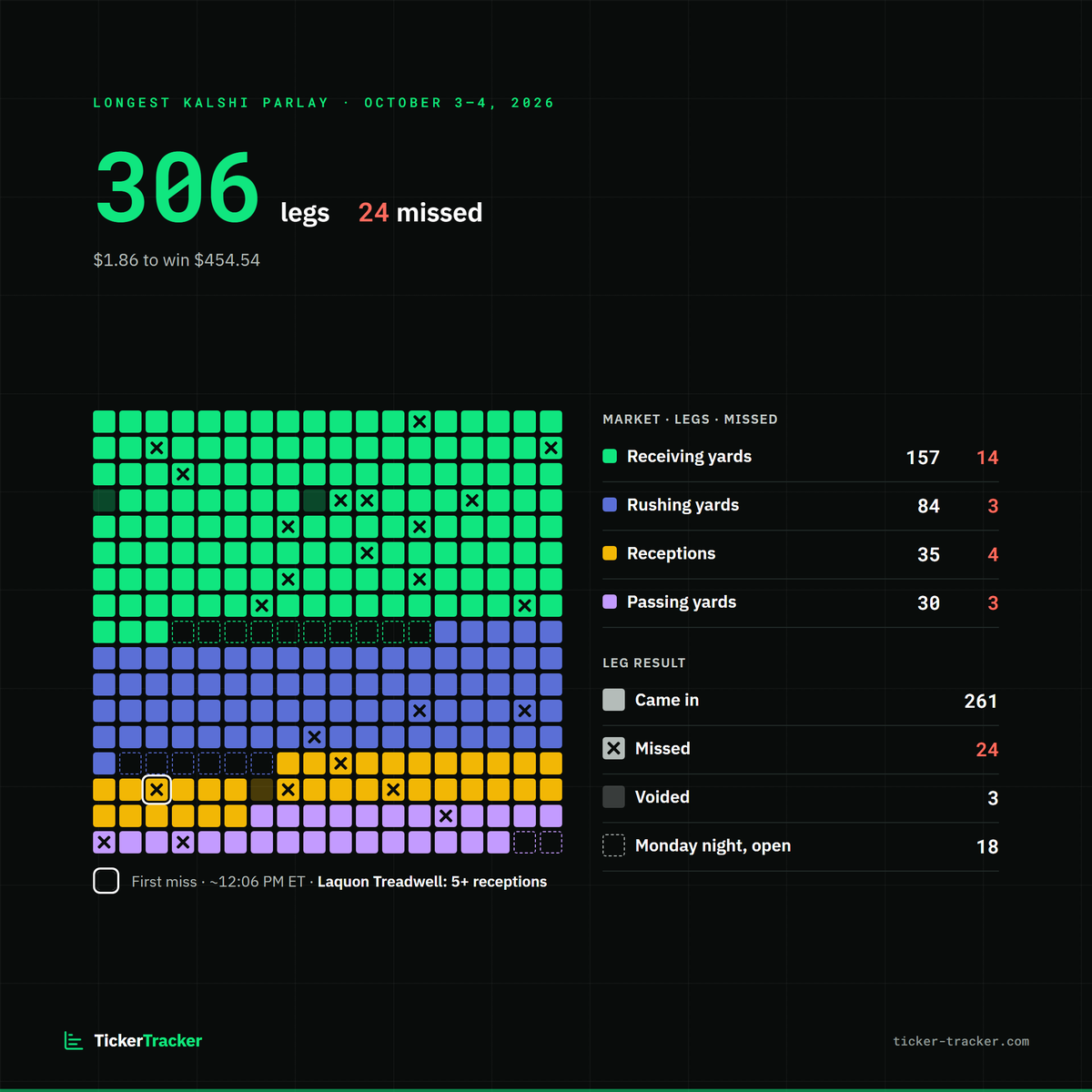This screenshot has width=1092, height=1092.
Task: Click the 'Receiving yards' label
Action: point(689,456)
